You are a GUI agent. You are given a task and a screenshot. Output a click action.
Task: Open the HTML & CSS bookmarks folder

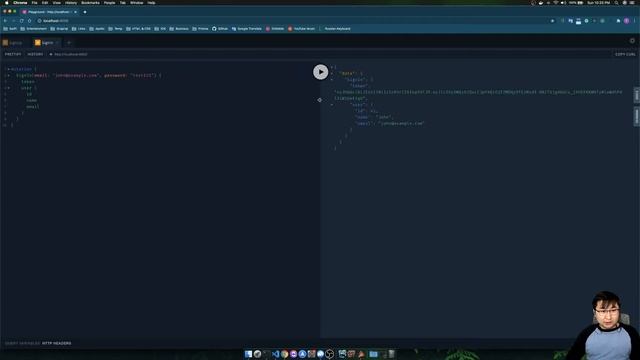(138, 29)
